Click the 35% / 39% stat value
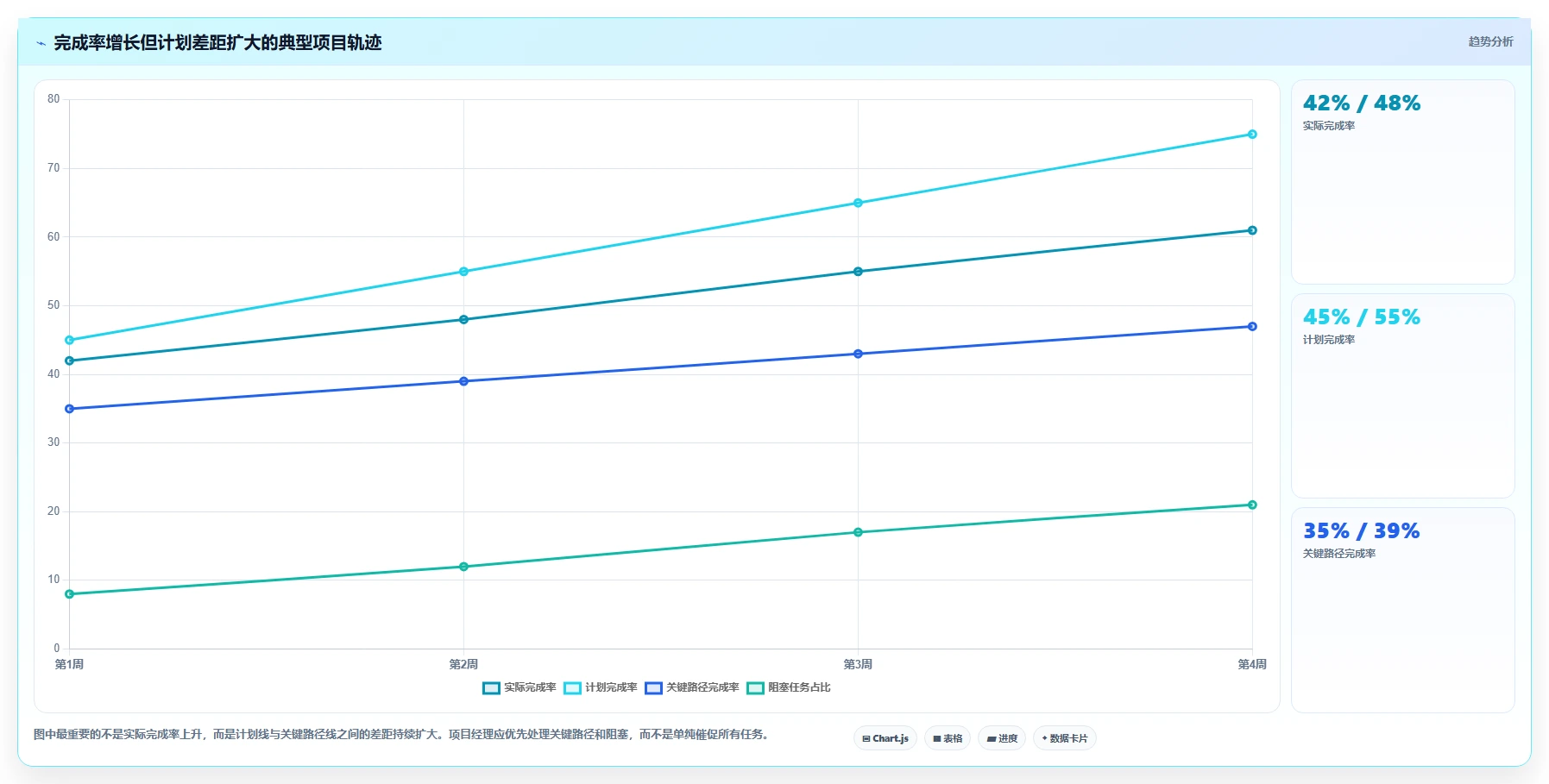 pos(1362,531)
